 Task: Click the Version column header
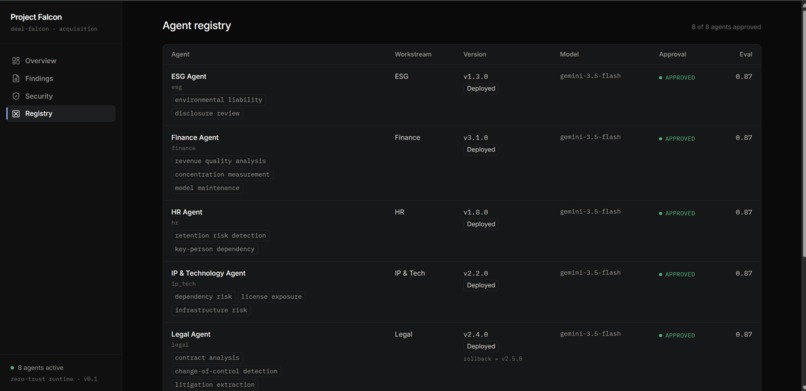click(x=474, y=54)
